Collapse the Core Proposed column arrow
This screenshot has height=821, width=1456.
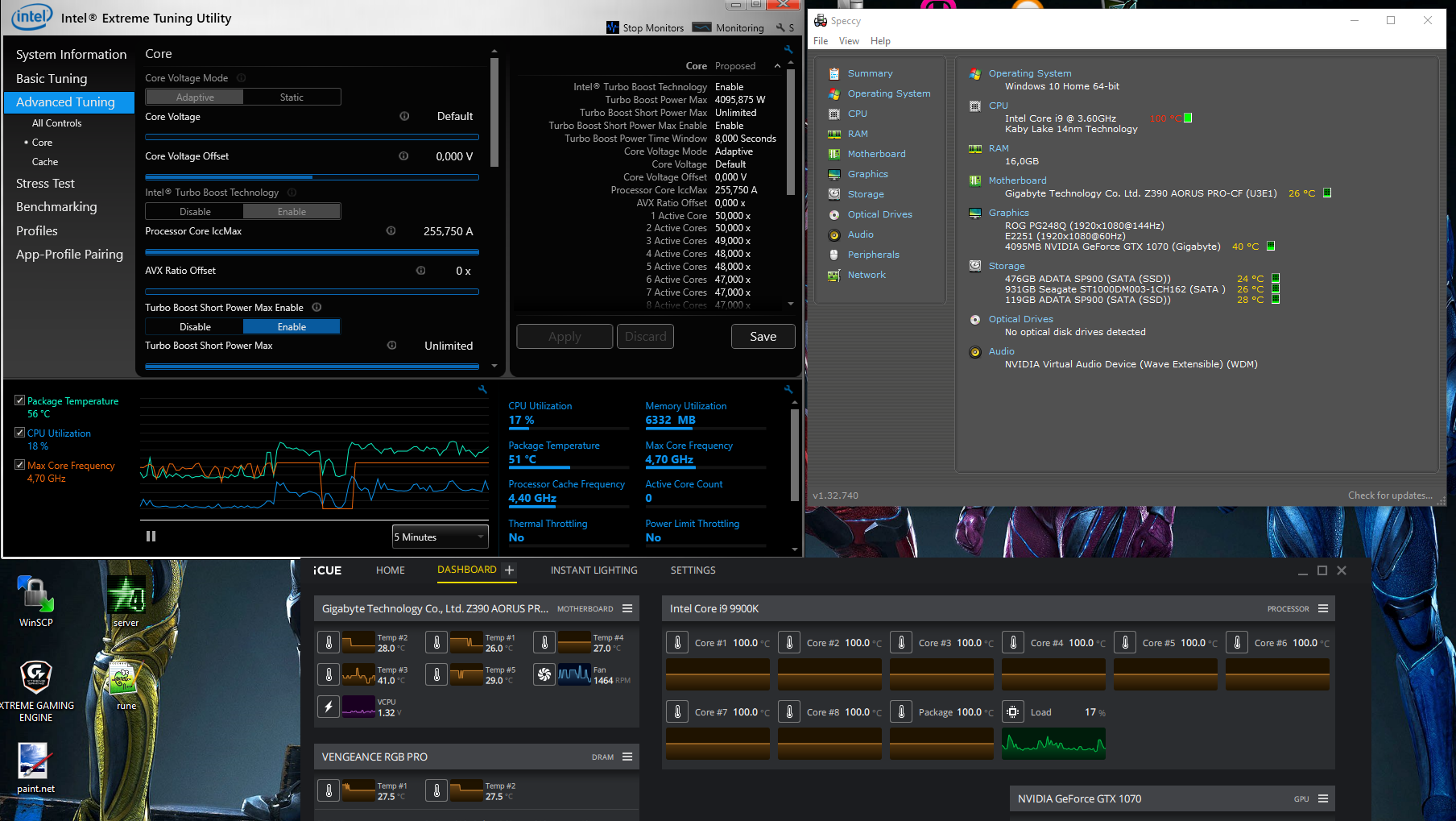point(777,66)
